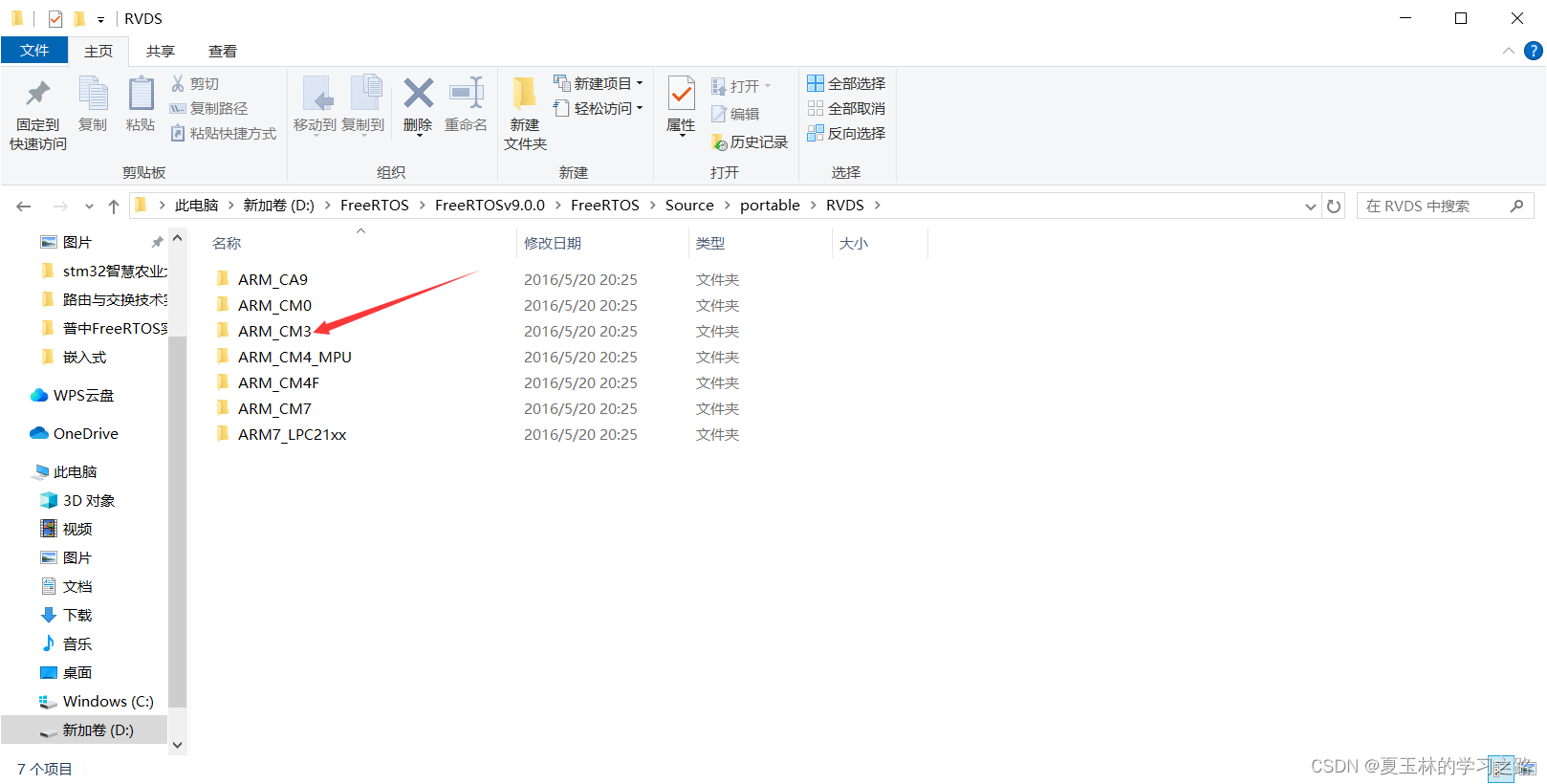Go up one level with the up arrow
1547x784 pixels.
click(x=114, y=206)
